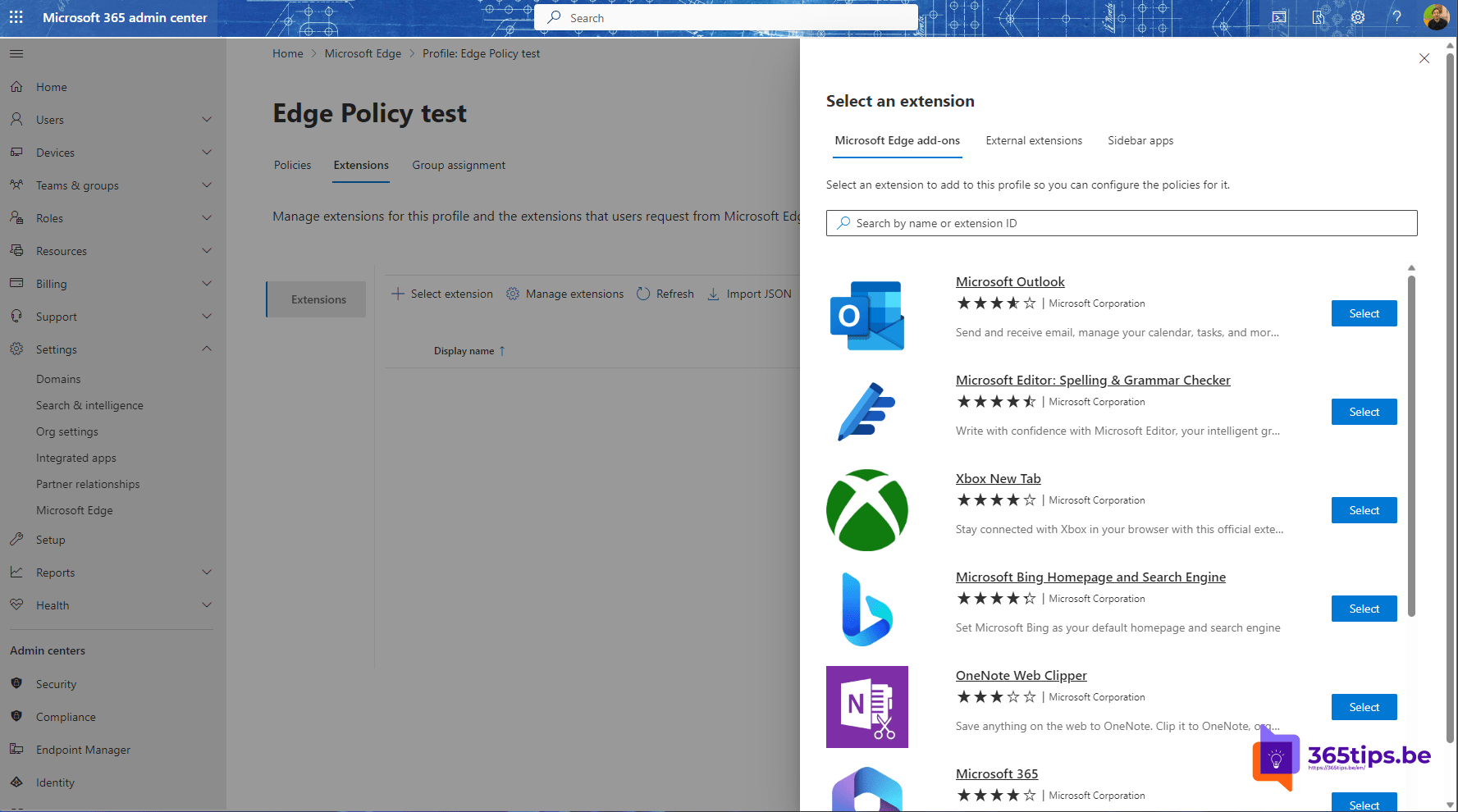Open the Policies tab
The width and height of the screenshot is (1458, 812).
(293, 165)
